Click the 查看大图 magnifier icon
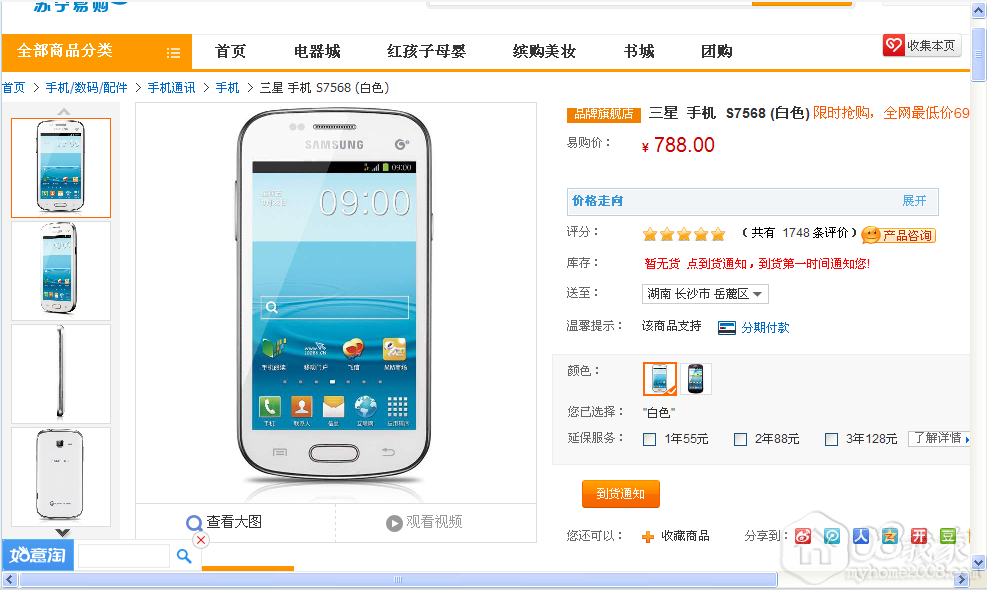 (x=194, y=523)
